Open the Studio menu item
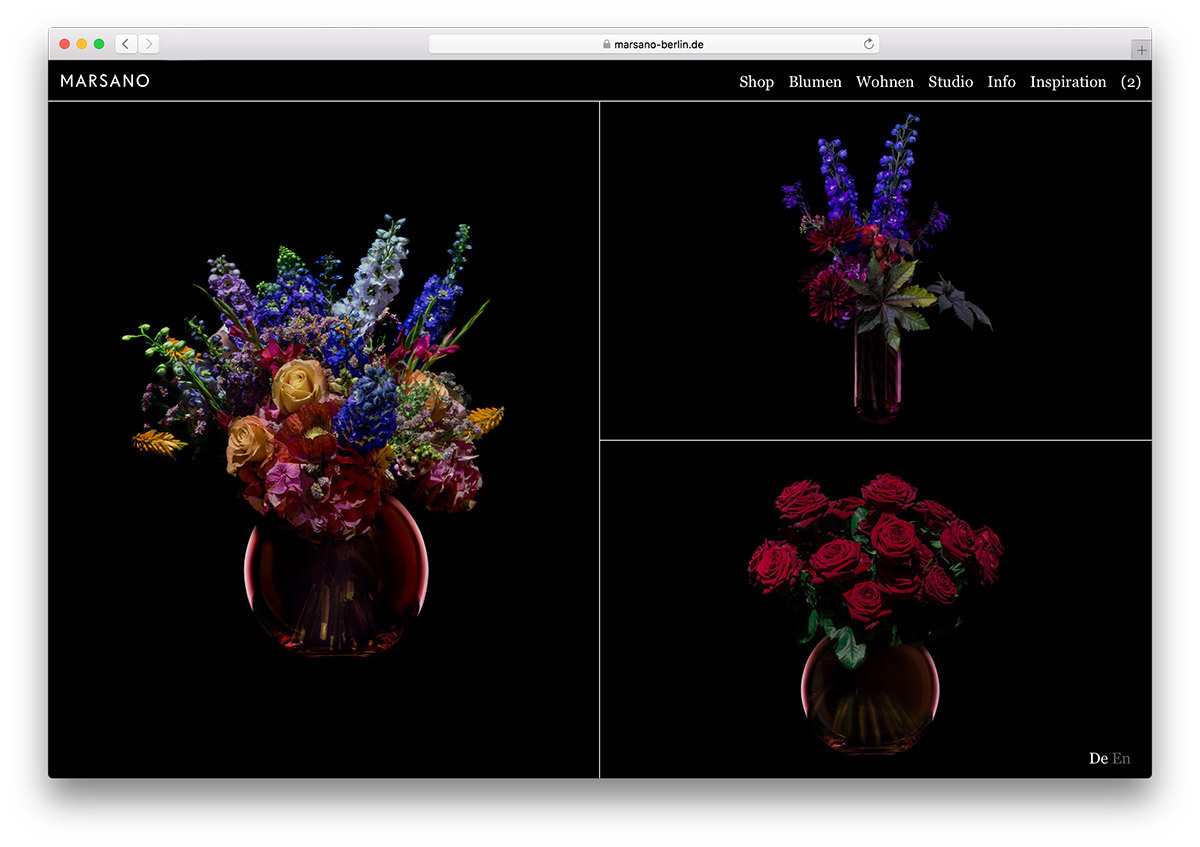 coord(950,82)
